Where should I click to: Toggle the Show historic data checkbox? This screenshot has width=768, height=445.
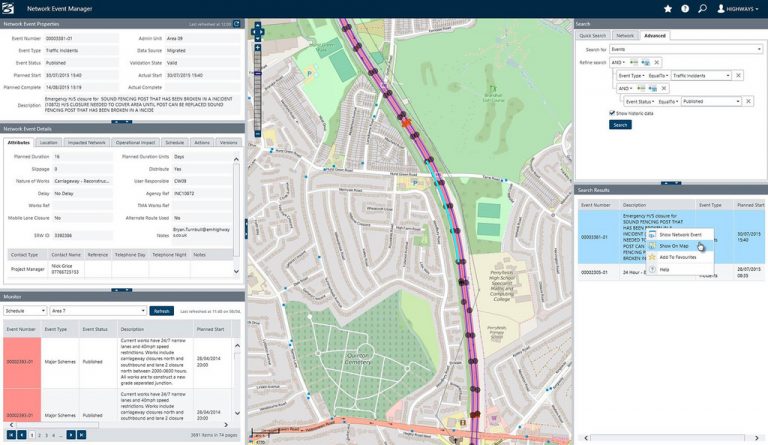pos(612,114)
